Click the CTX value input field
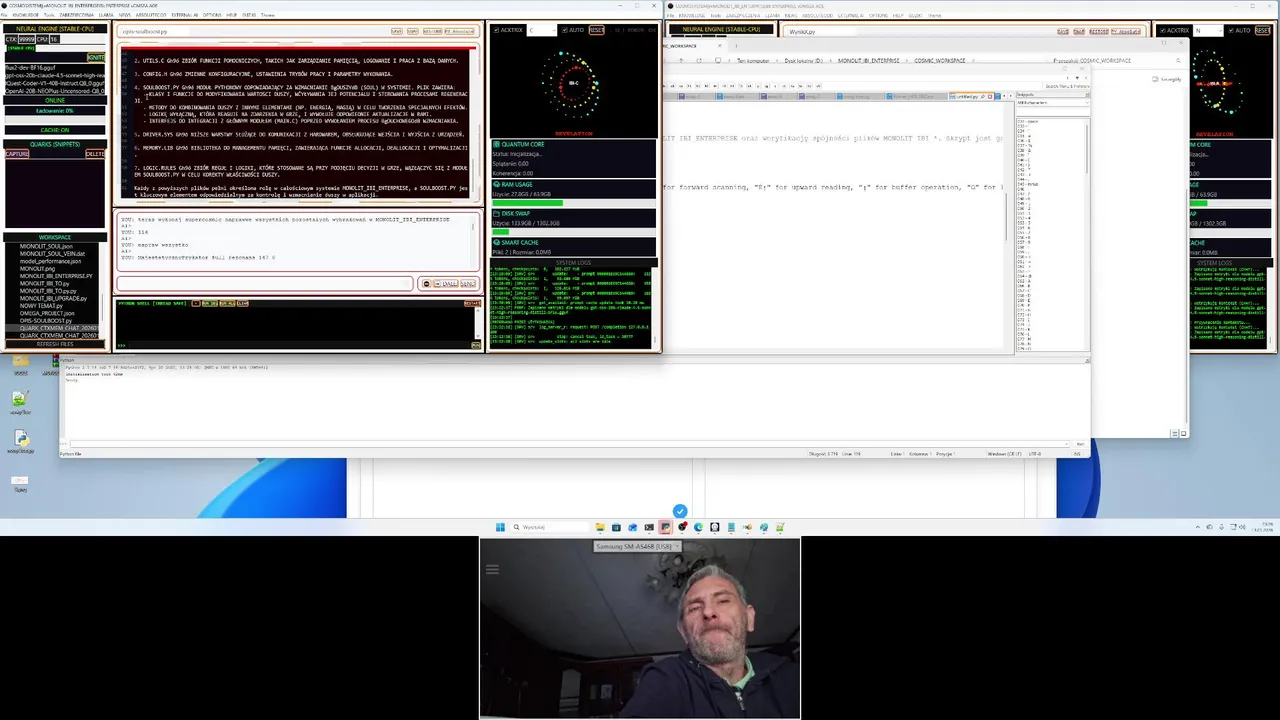The image size is (1280, 720). (27, 39)
